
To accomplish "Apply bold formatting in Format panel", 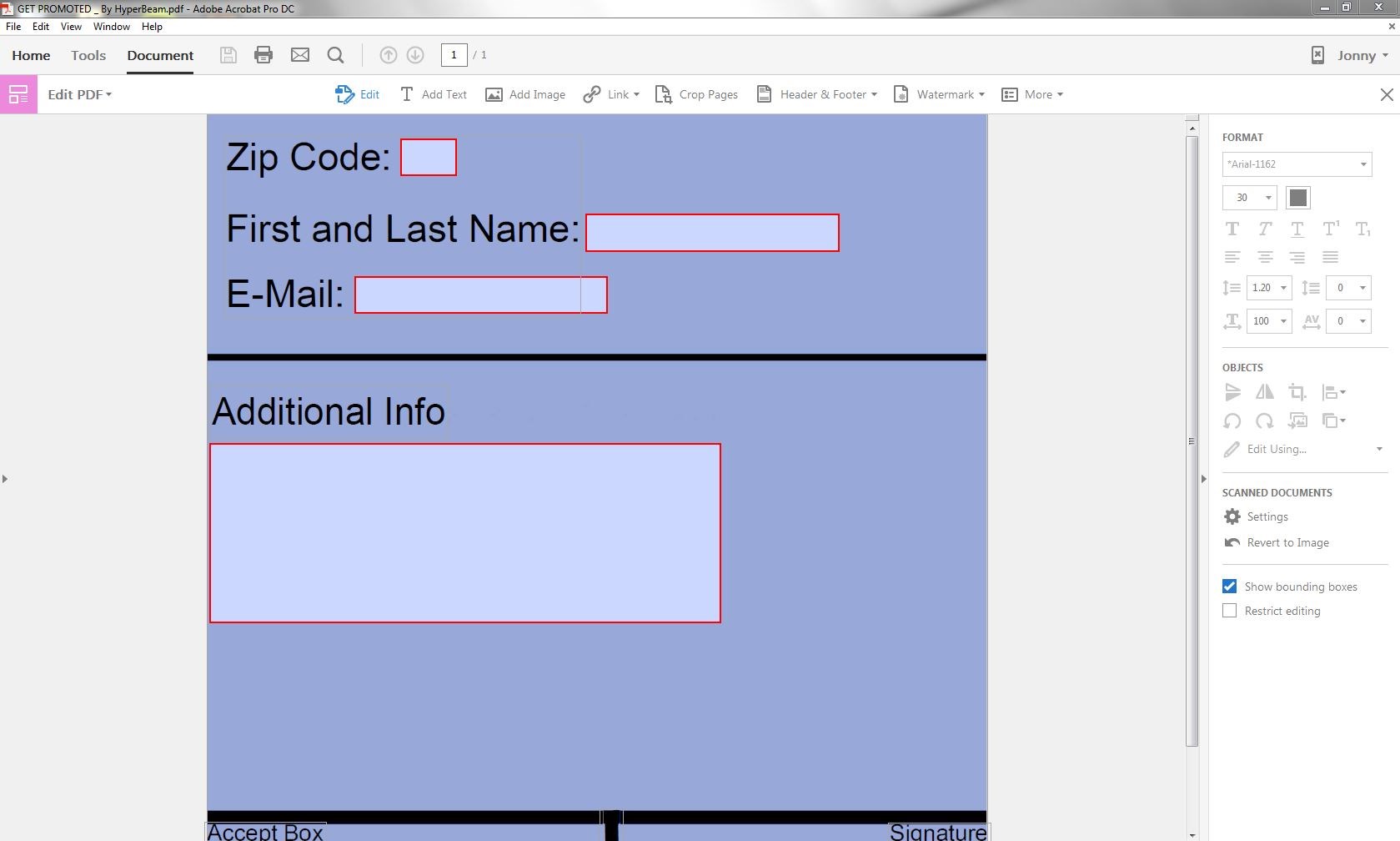I will coord(1232,229).
